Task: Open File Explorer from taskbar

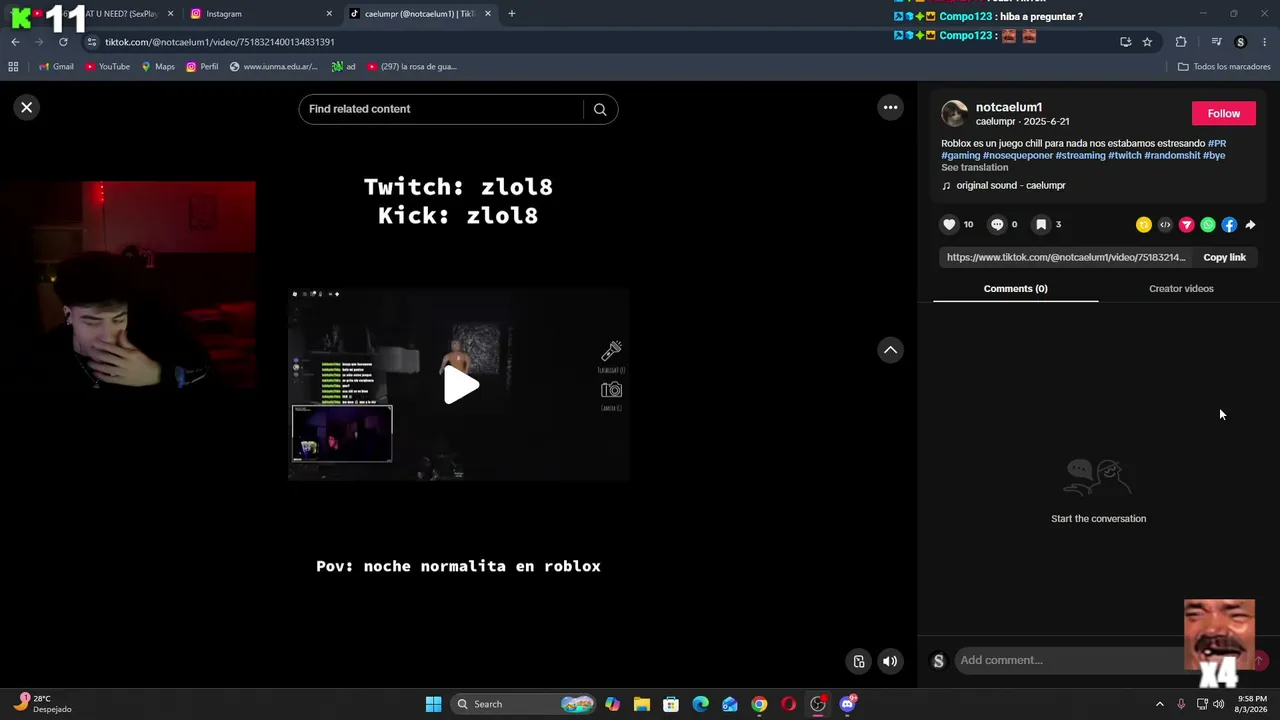Action: [642, 704]
